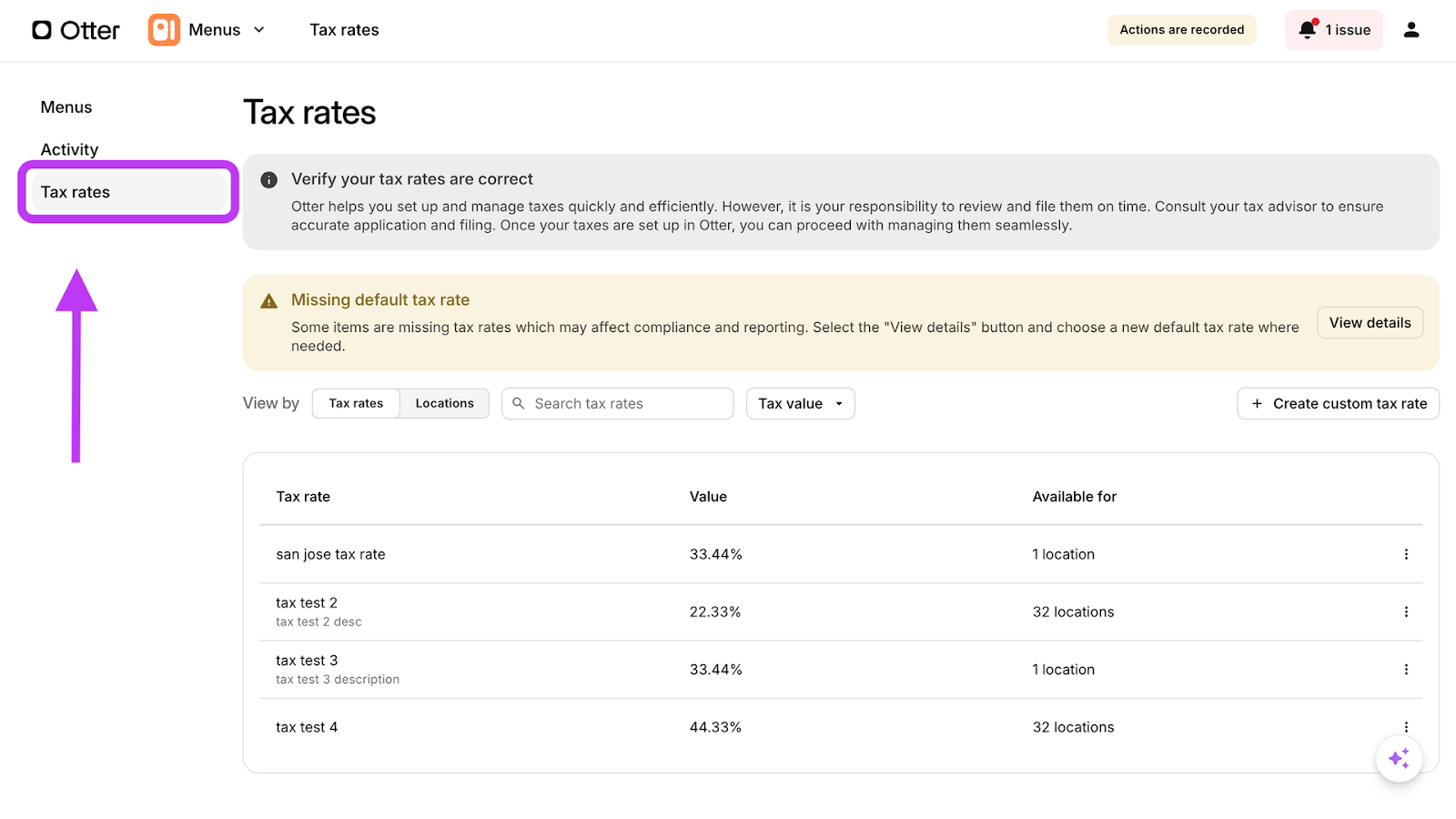Open the tax test 3 row options menu
Image resolution: width=1456 pixels, height=819 pixels.
pyautogui.click(x=1406, y=670)
